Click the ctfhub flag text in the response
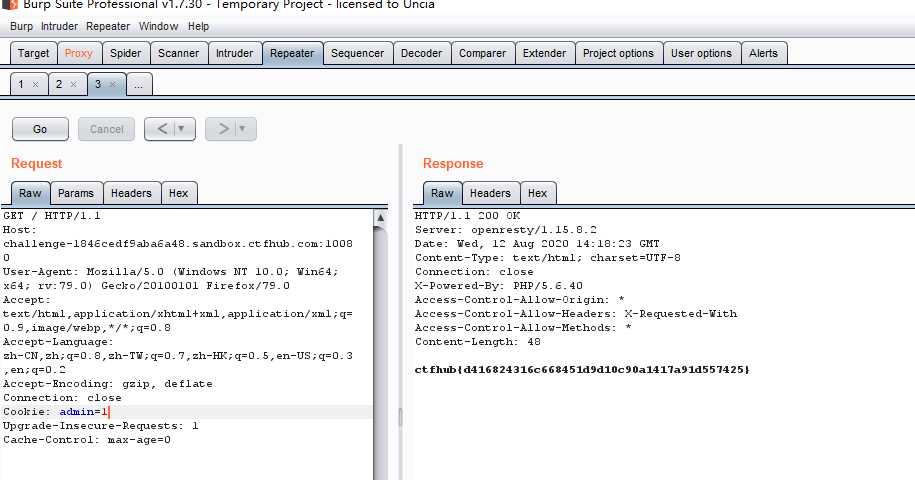Screen dimensions: 915x480 (582, 370)
